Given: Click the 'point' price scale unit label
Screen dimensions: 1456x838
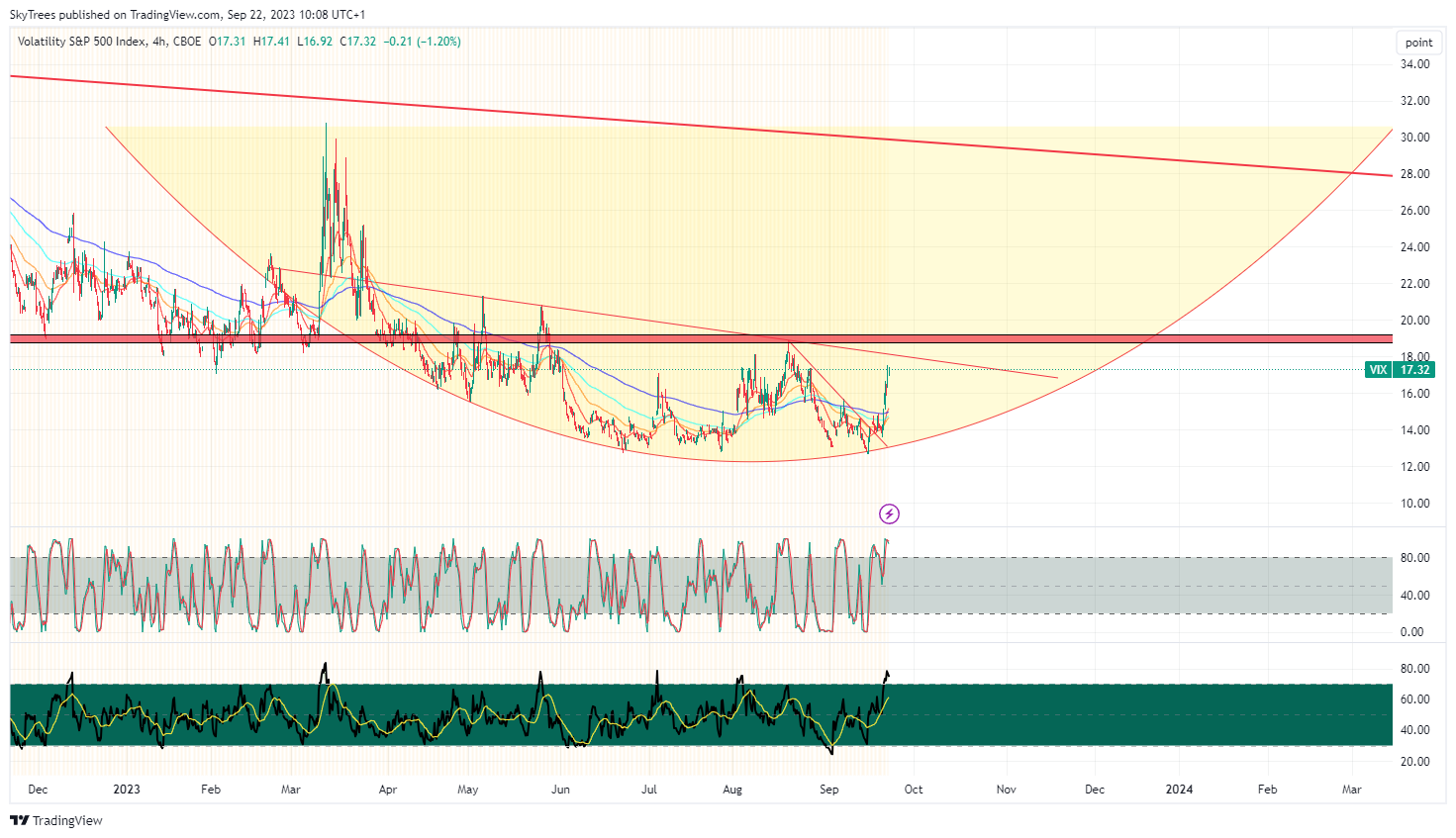Looking at the screenshot, I should click(1418, 43).
